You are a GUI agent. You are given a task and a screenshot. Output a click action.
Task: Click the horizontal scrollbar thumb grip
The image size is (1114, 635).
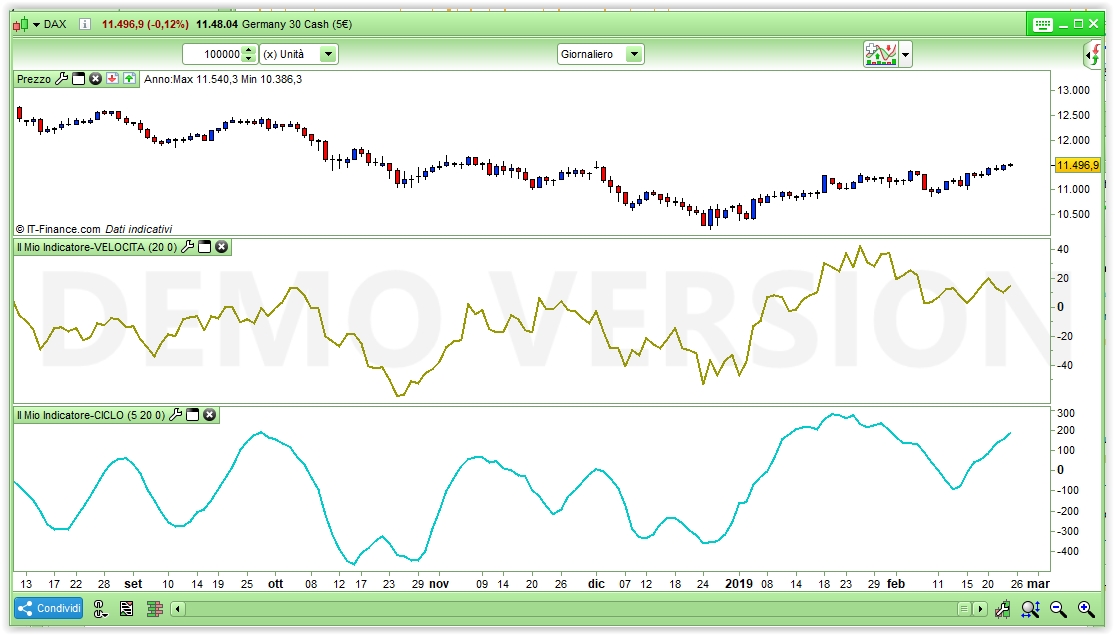tap(964, 609)
